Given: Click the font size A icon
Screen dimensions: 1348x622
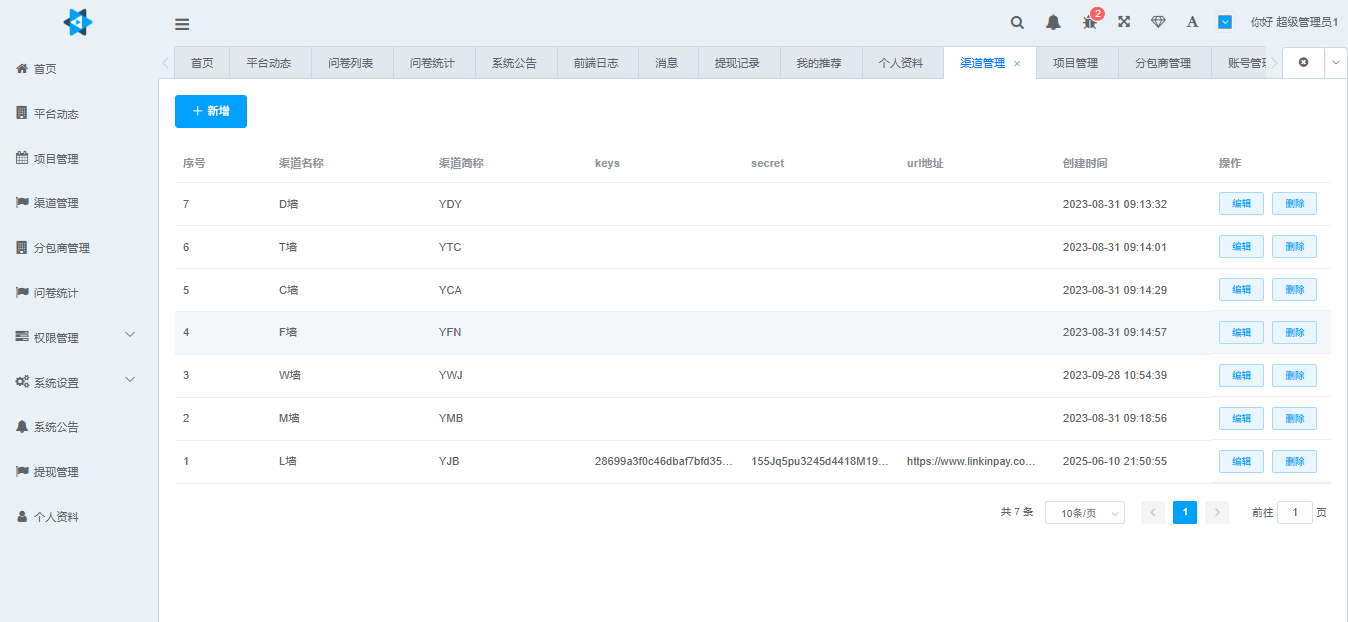Looking at the screenshot, I should 1191,22.
